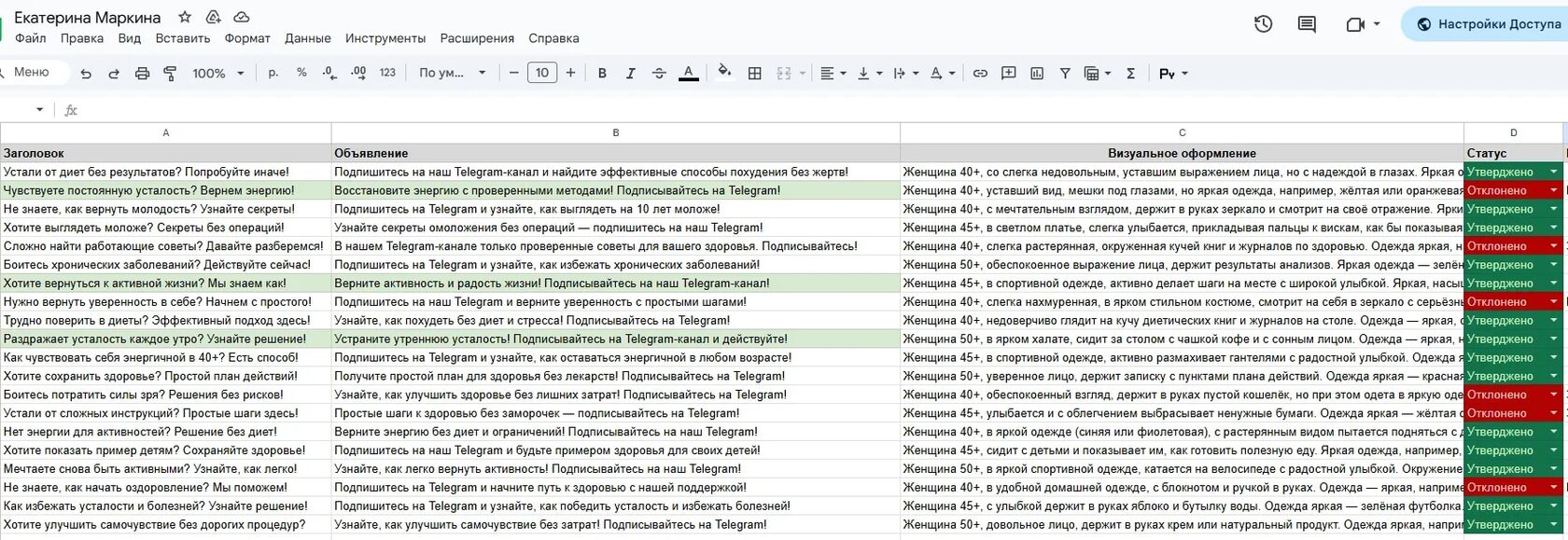Format as currency (р.)

click(x=273, y=73)
